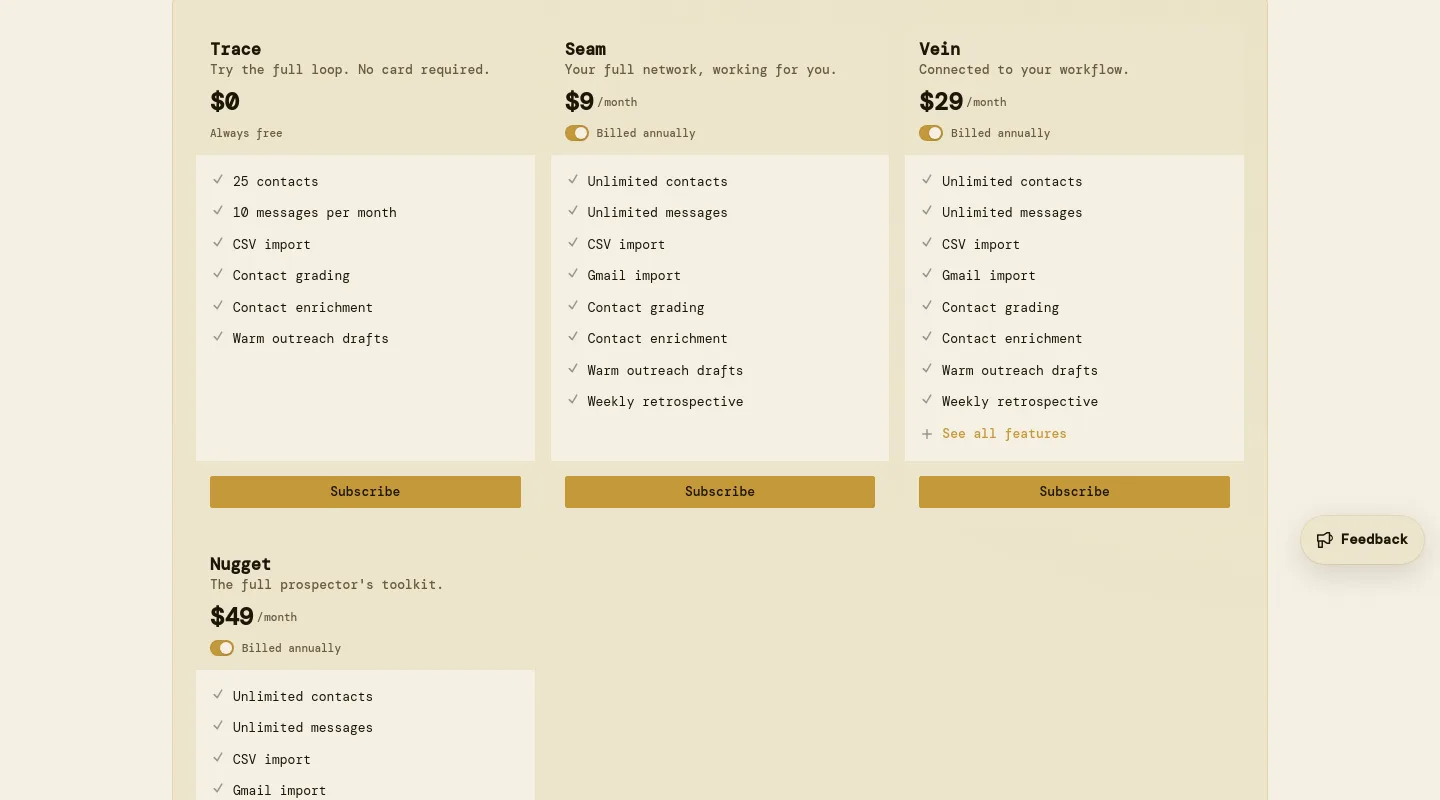1440x800 pixels.
Task: Click checkmark beside 10 messages per month
Action: pyautogui.click(x=218, y=211)
